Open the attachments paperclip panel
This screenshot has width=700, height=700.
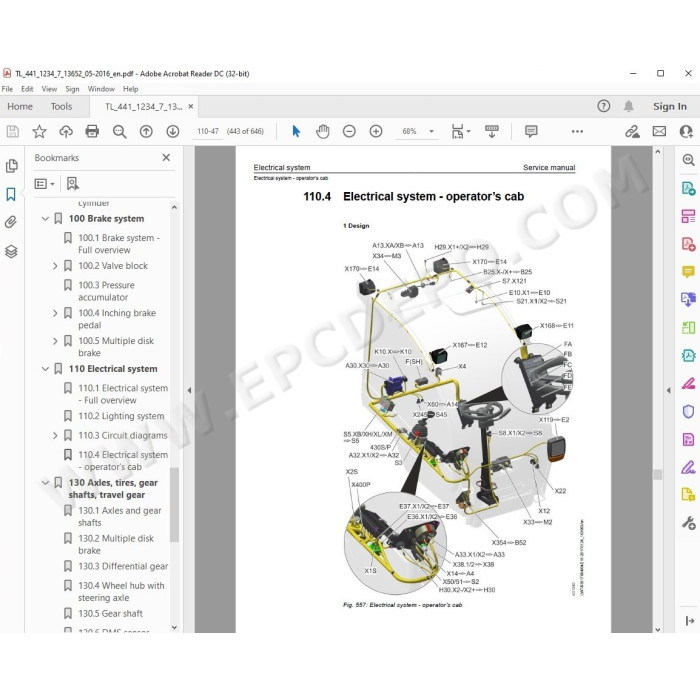pos(11,222)
